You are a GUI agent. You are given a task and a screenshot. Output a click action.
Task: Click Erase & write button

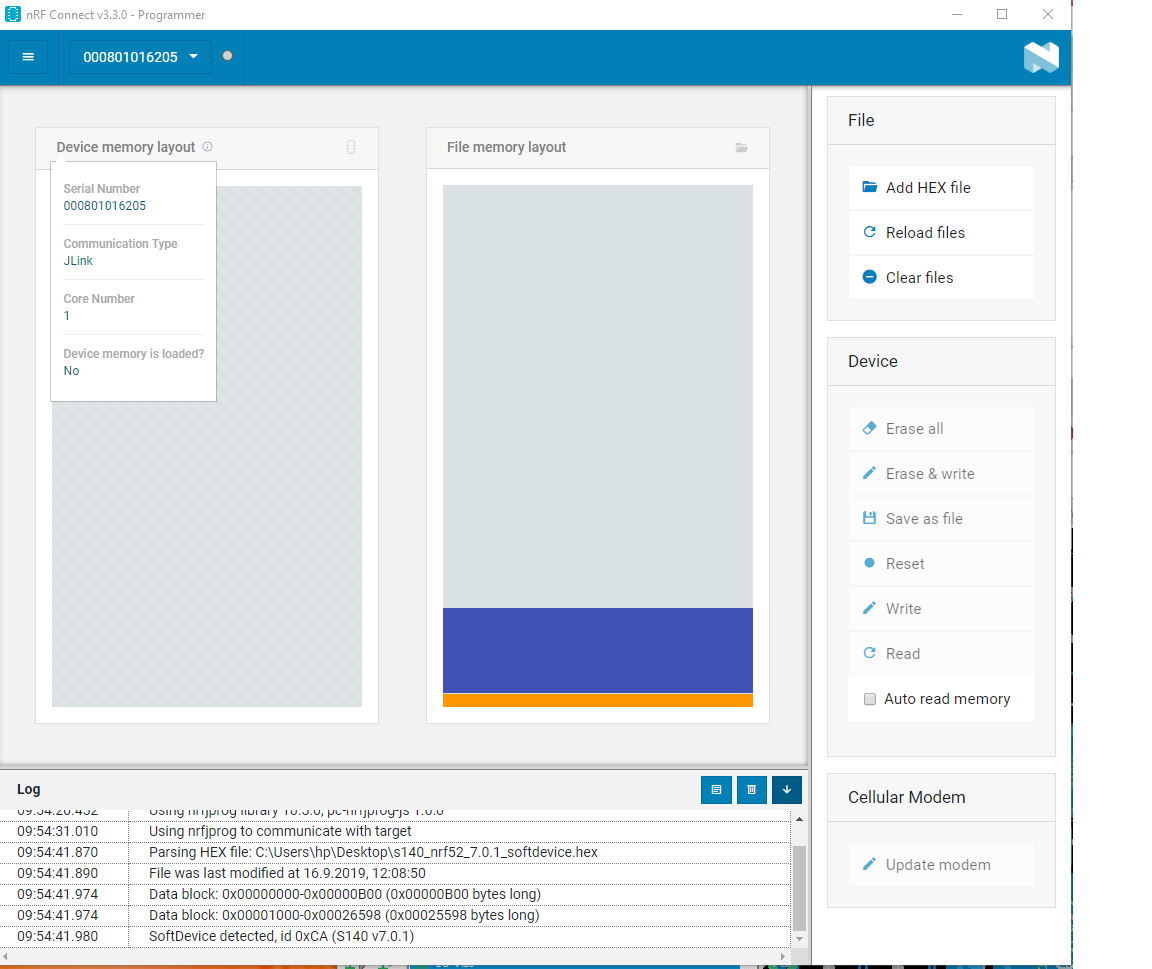click(941, 473)
